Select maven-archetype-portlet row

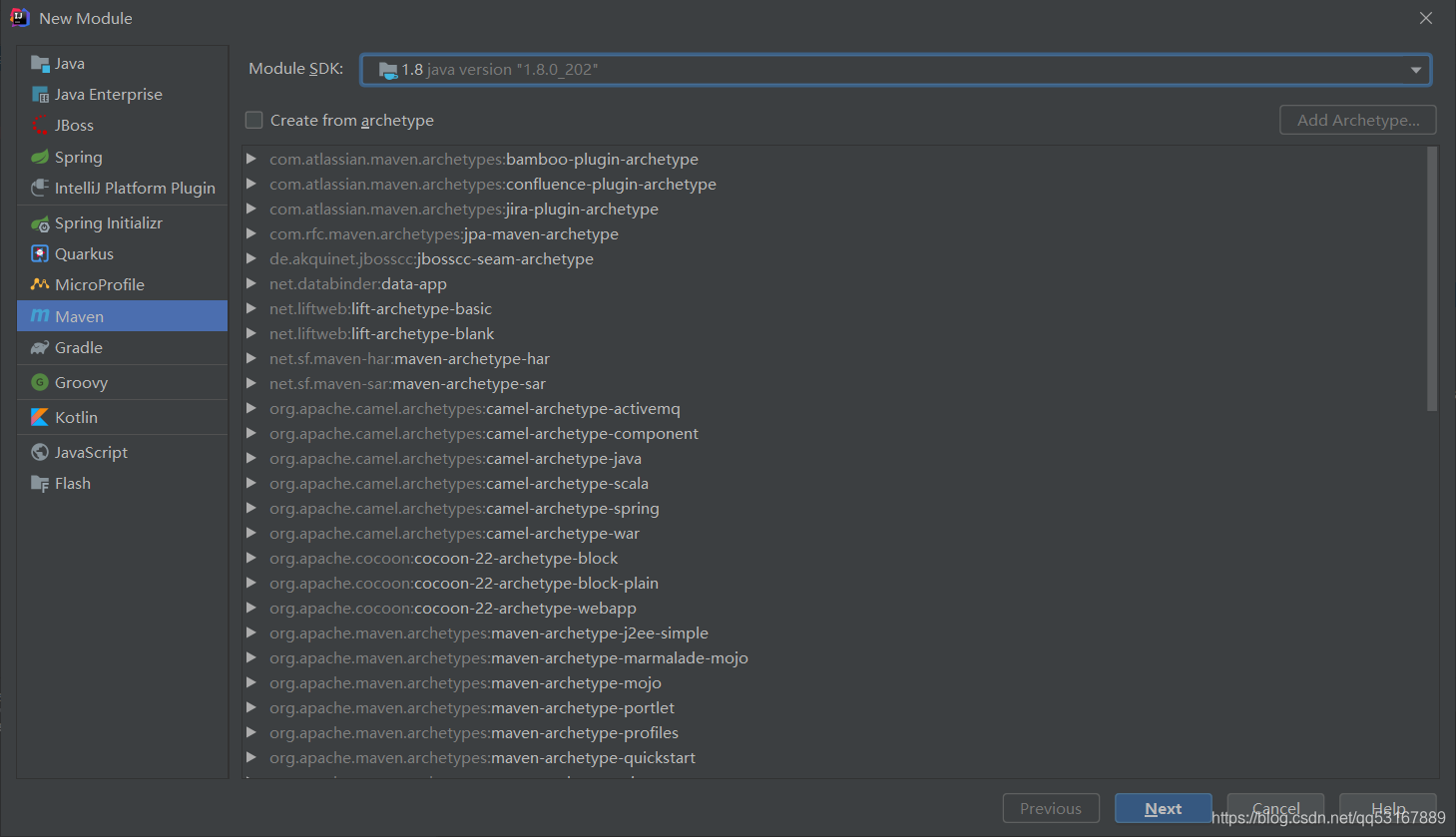(834, 708)
